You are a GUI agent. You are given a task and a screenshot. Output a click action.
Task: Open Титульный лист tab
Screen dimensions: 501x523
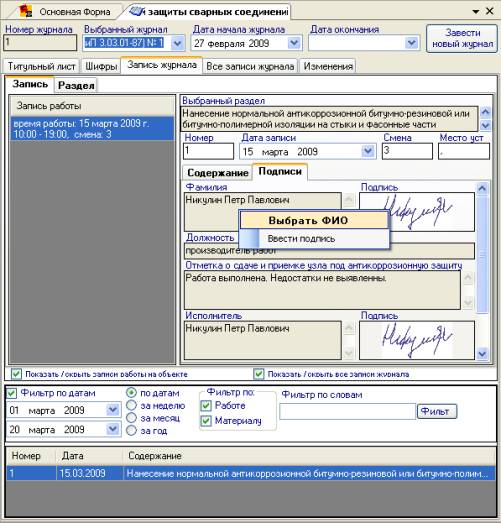[41, 66]
